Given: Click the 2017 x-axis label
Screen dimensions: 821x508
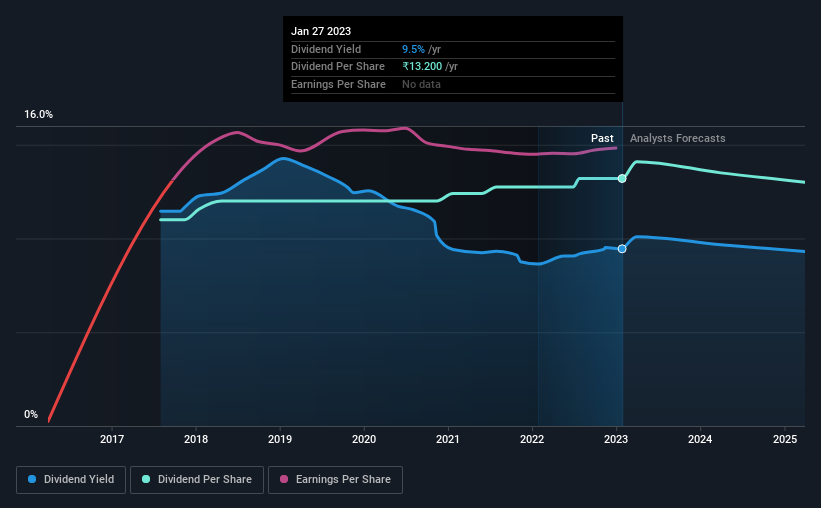Looking at the screenshot, I should pyautogui.click(x=112, y=439).
